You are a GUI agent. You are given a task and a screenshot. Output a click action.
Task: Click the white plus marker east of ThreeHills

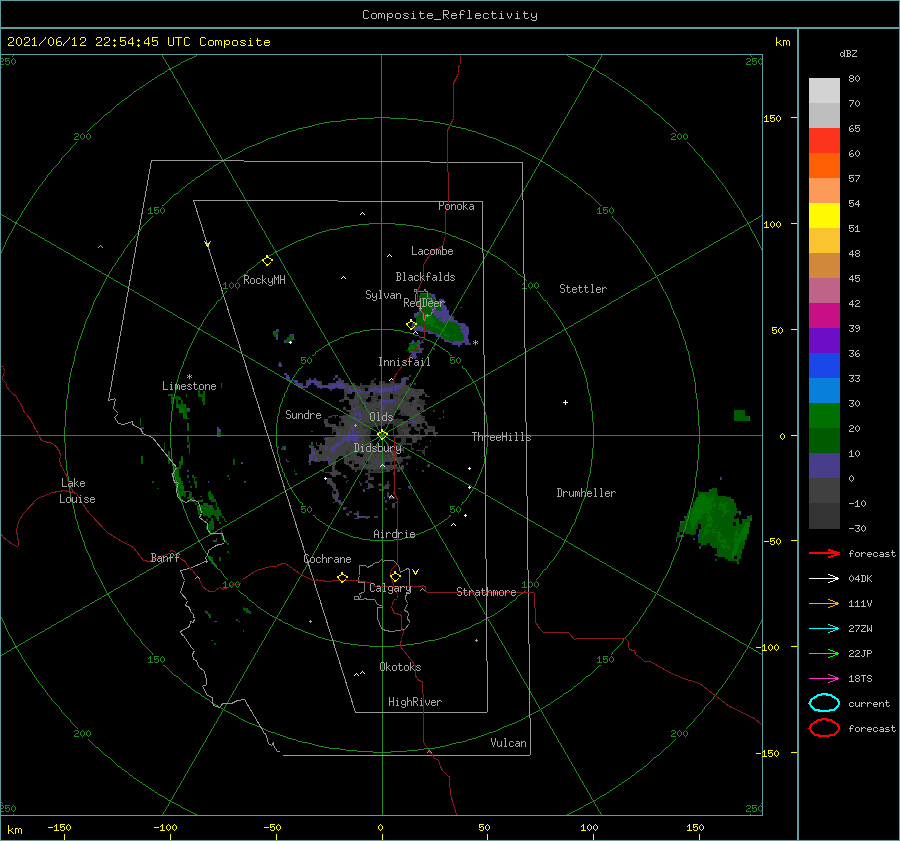(x=565, y=402)
